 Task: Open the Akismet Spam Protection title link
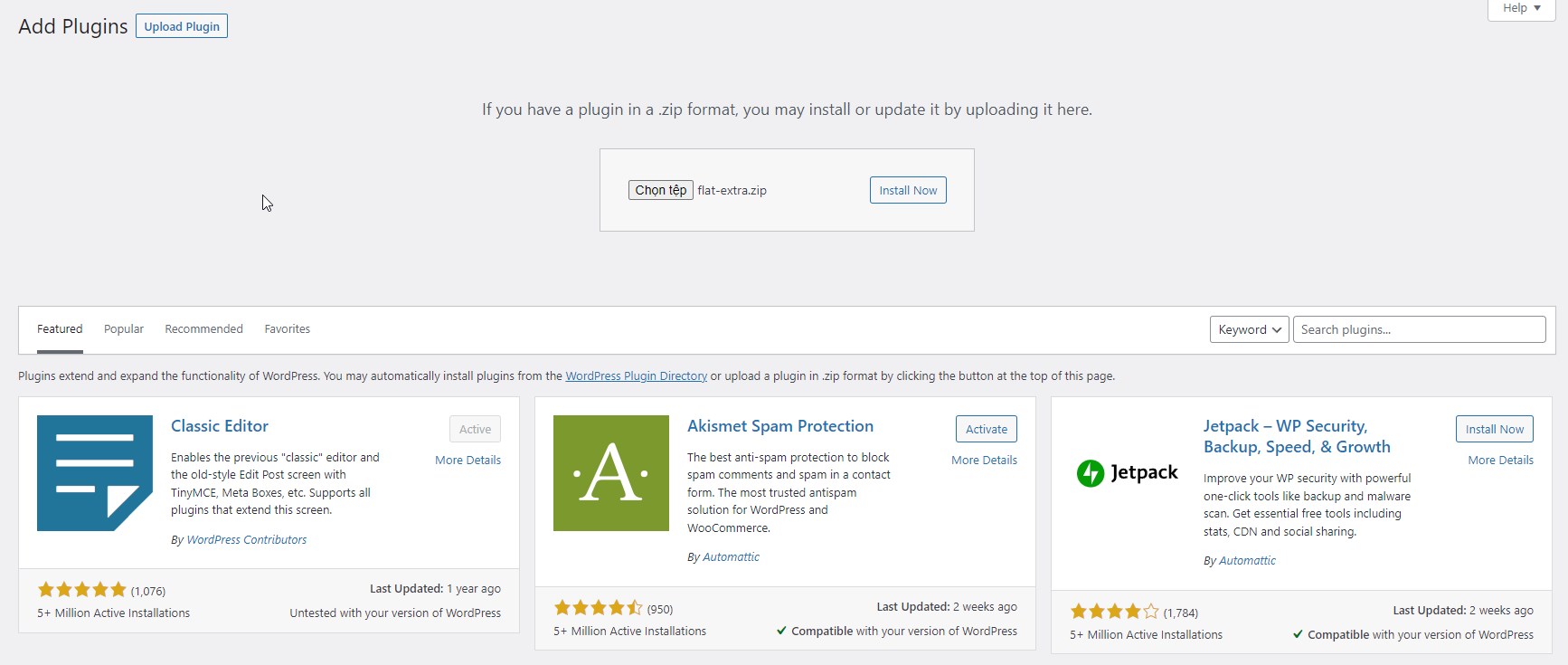tap(780, 426)
